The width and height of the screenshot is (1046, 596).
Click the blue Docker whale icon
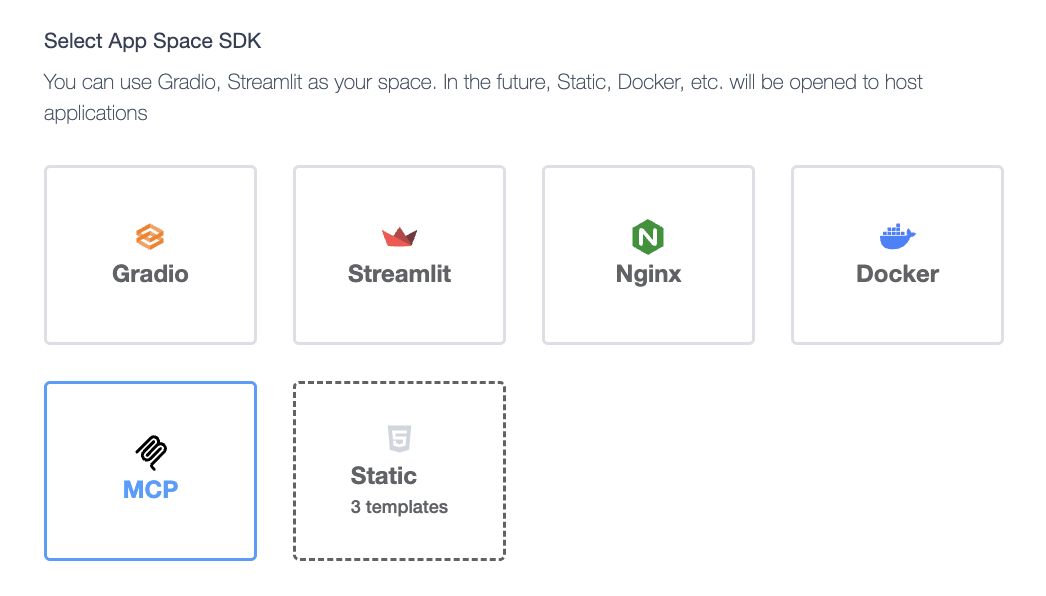tap(897, 237)
